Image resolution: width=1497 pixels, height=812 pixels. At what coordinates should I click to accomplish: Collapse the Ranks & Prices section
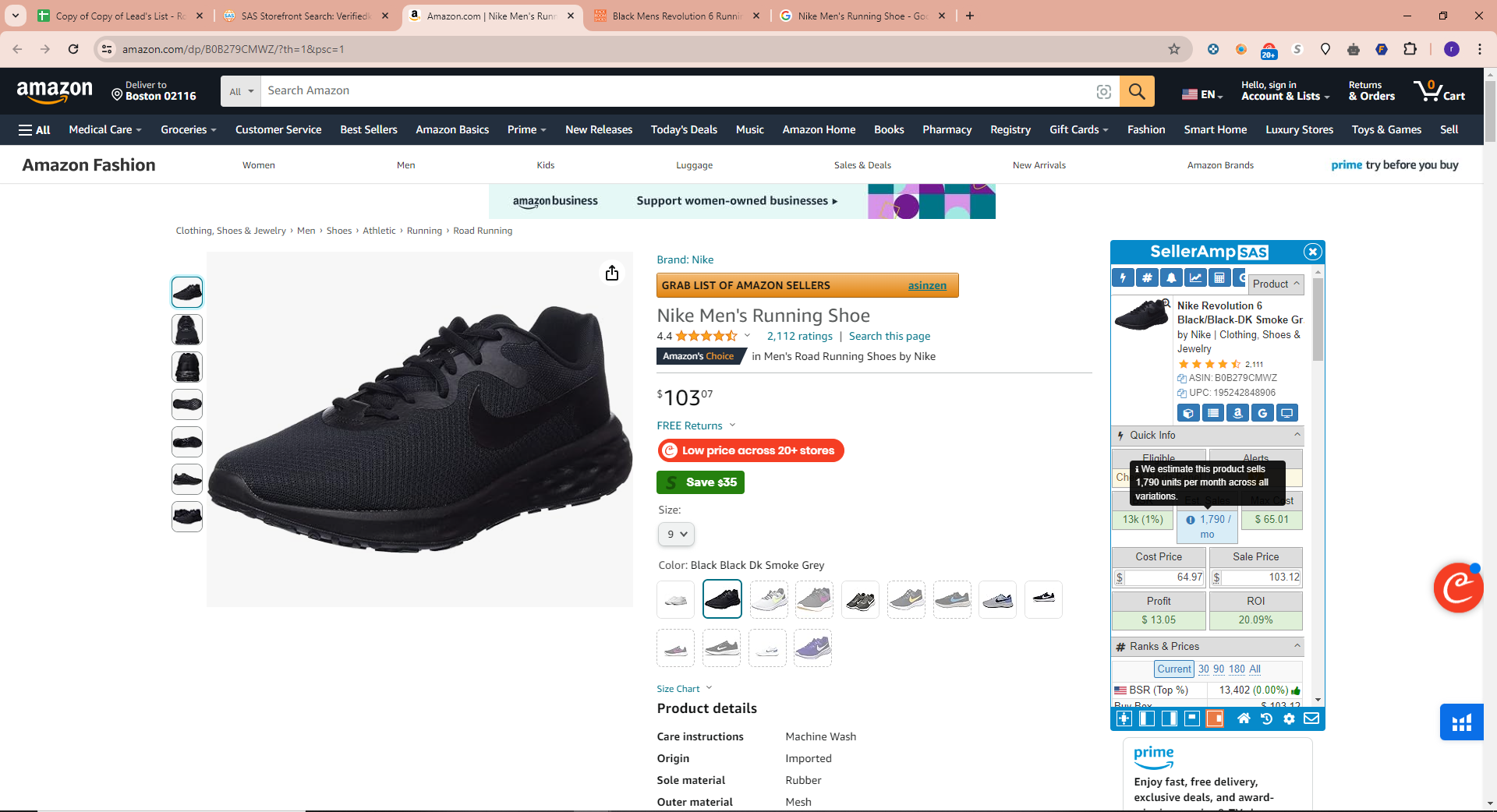click(x=1297, y=646)
